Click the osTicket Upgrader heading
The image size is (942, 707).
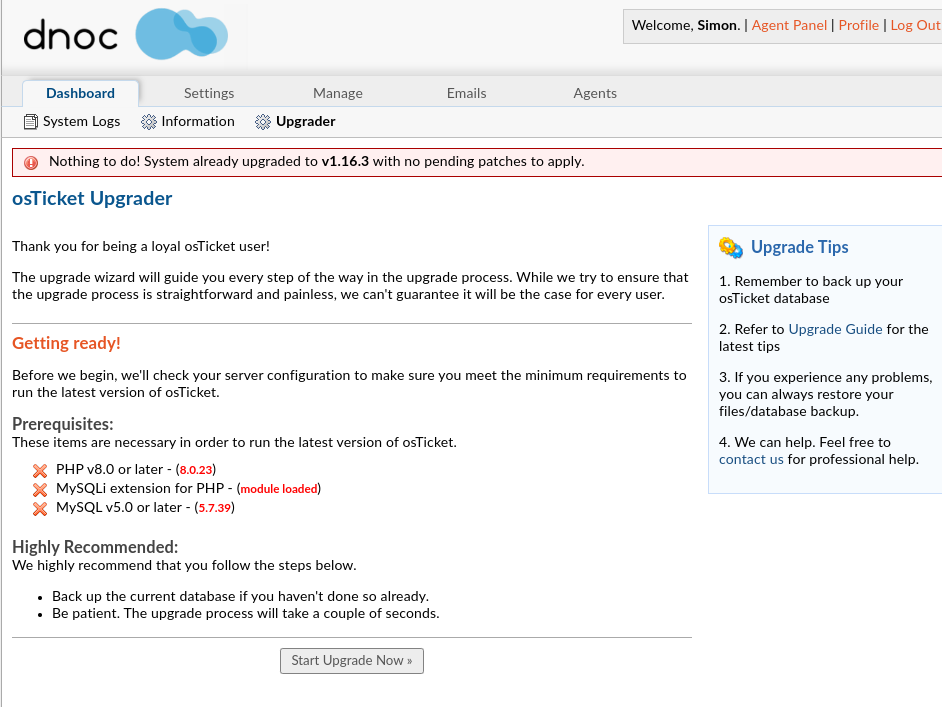(92, 199)
